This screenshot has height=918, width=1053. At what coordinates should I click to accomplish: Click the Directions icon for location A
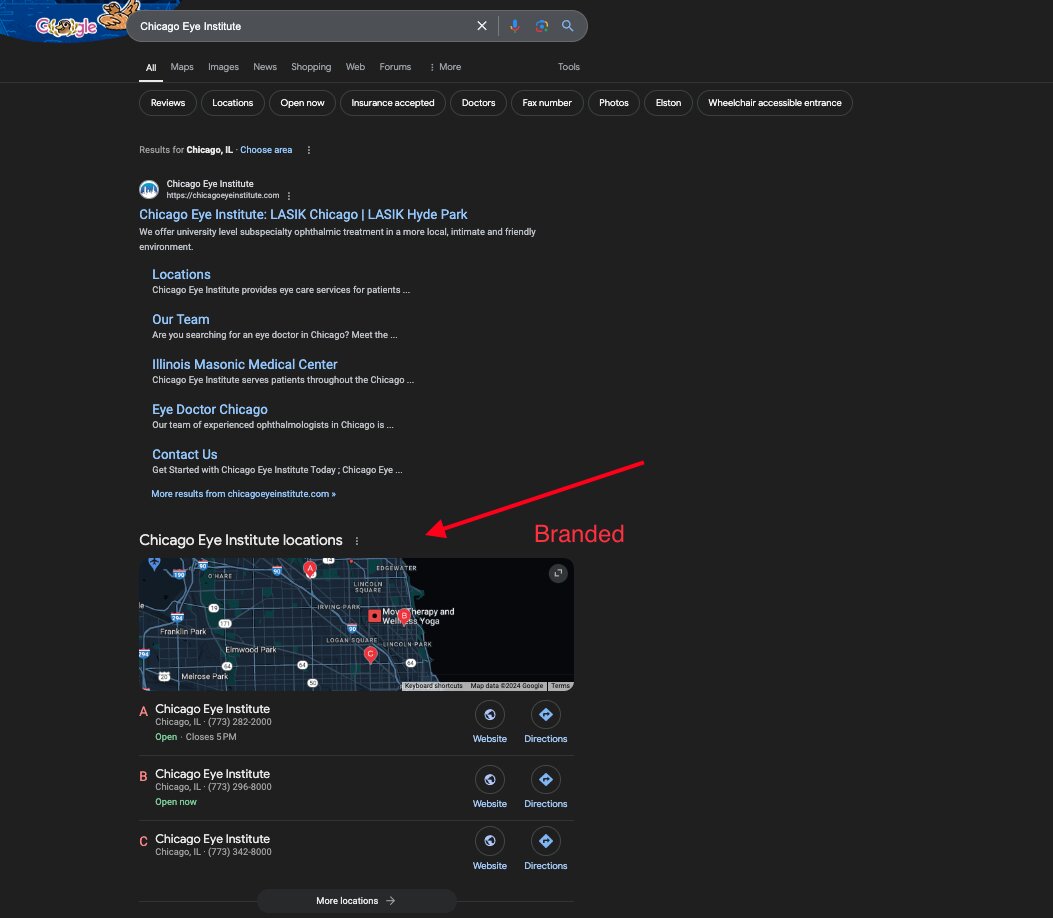[x=545, y=715]
